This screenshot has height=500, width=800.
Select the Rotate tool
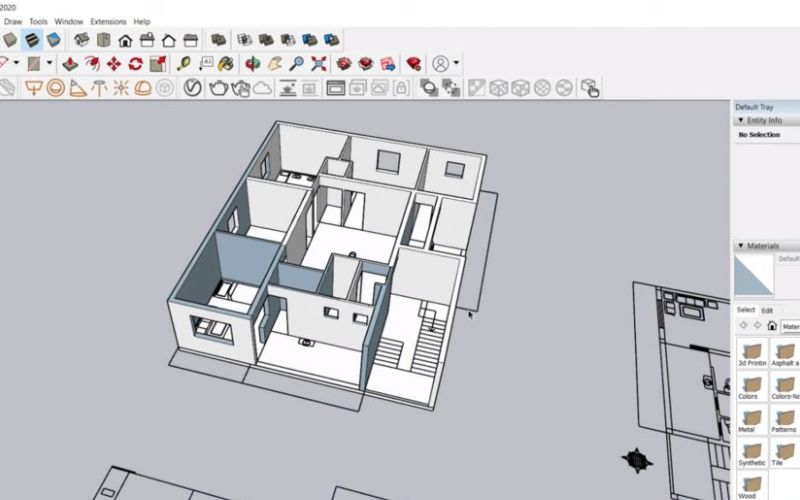[x=136, y=64]
